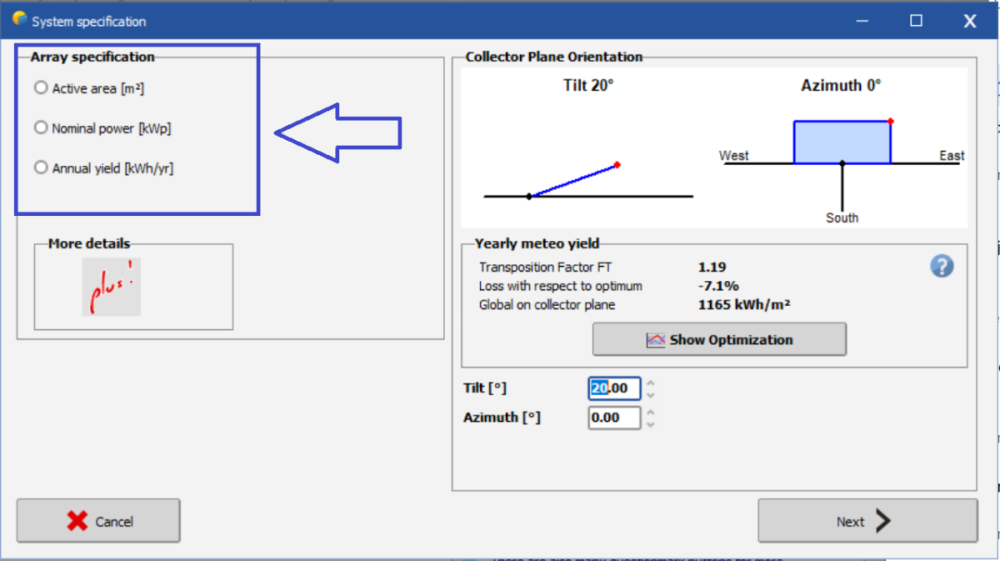Click inside the Tilt input field
1000x561 pixels.
pos(614,388)
